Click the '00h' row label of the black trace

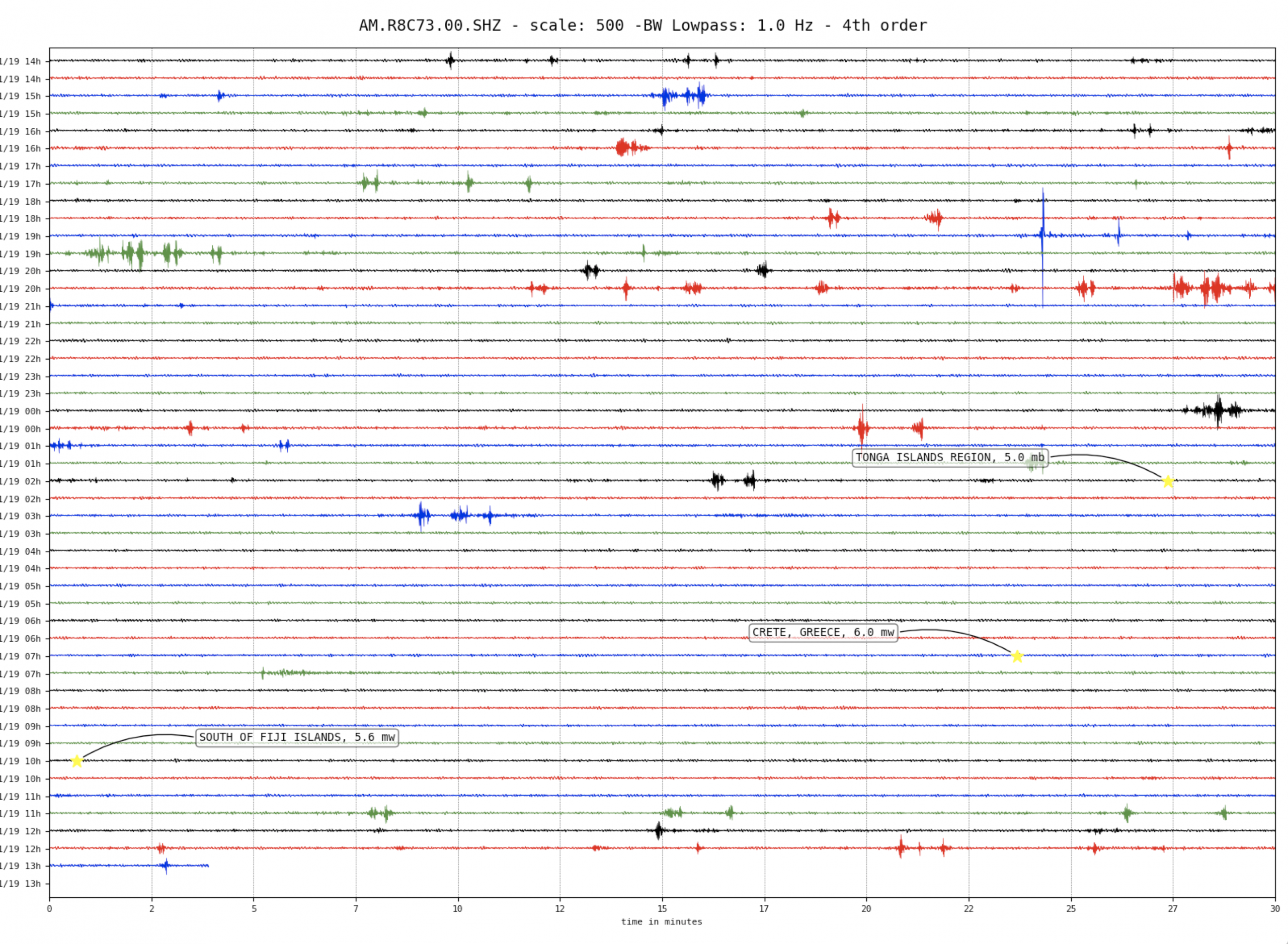(x=21, y=411)
